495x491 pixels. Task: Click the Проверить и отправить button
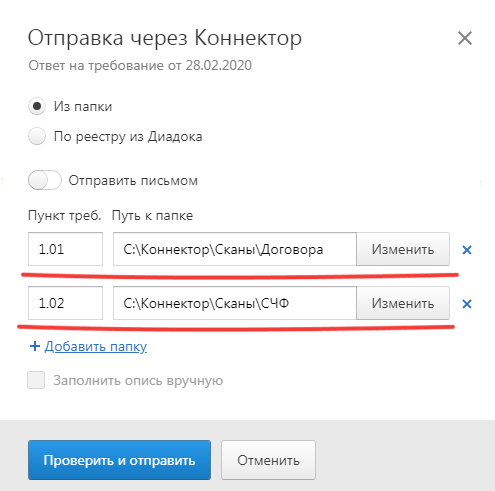119,460
